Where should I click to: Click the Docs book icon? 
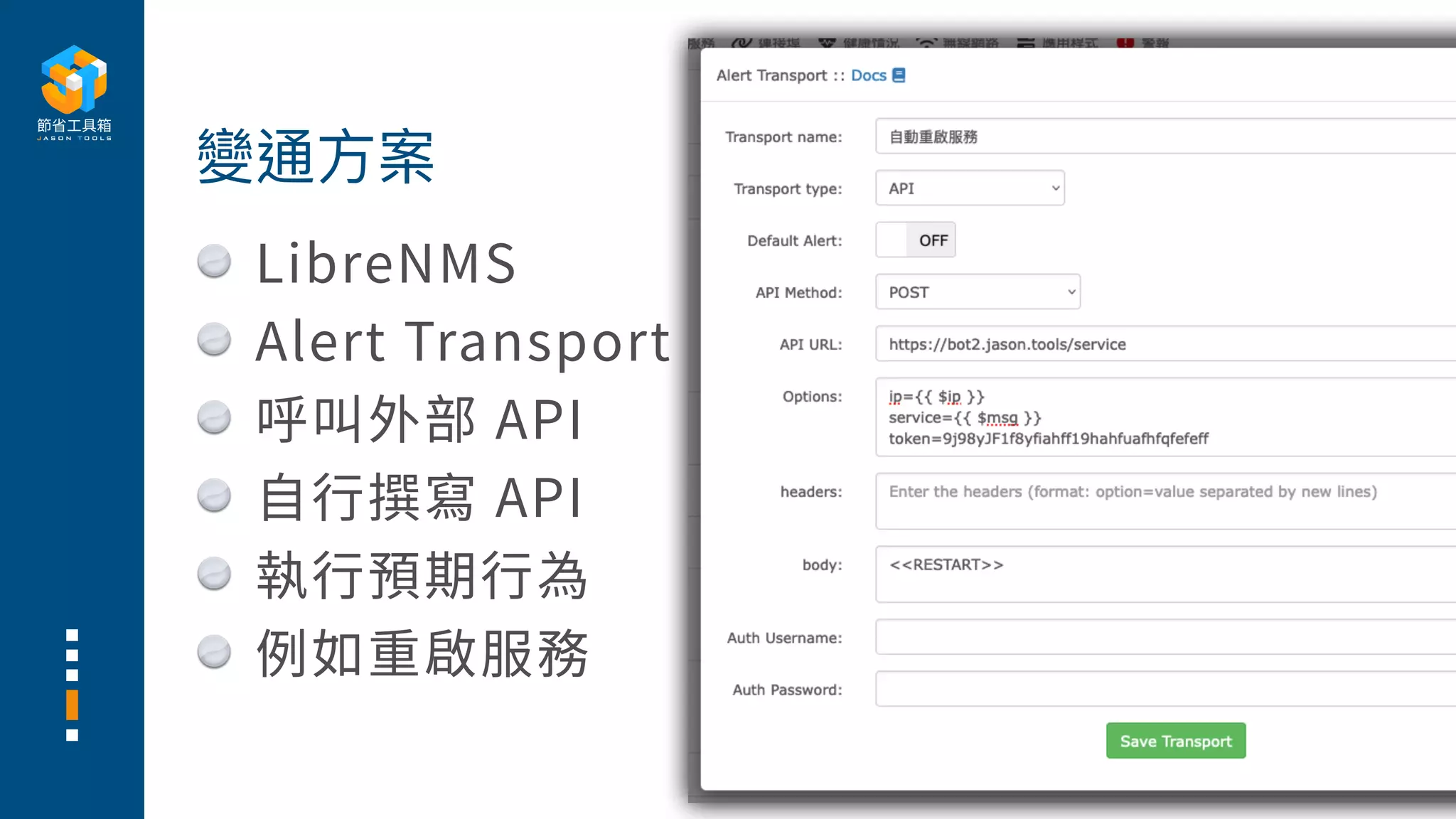pyautogui.click(x=899, y=75)
